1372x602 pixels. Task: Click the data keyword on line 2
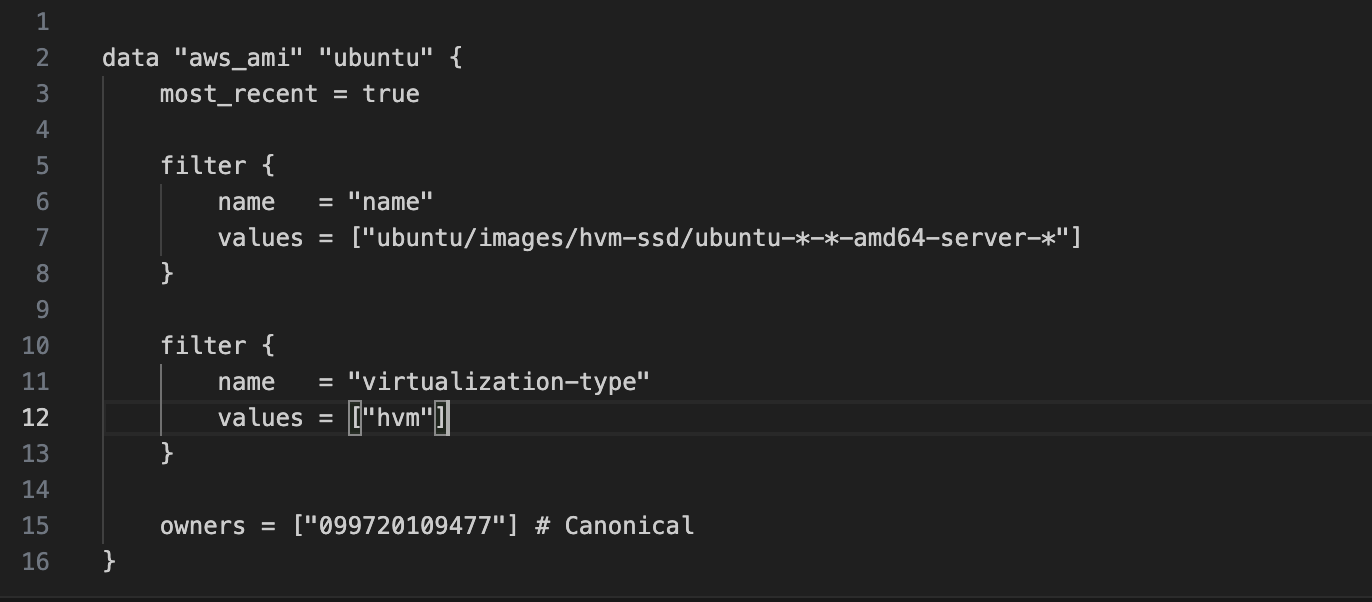point(131,58)
